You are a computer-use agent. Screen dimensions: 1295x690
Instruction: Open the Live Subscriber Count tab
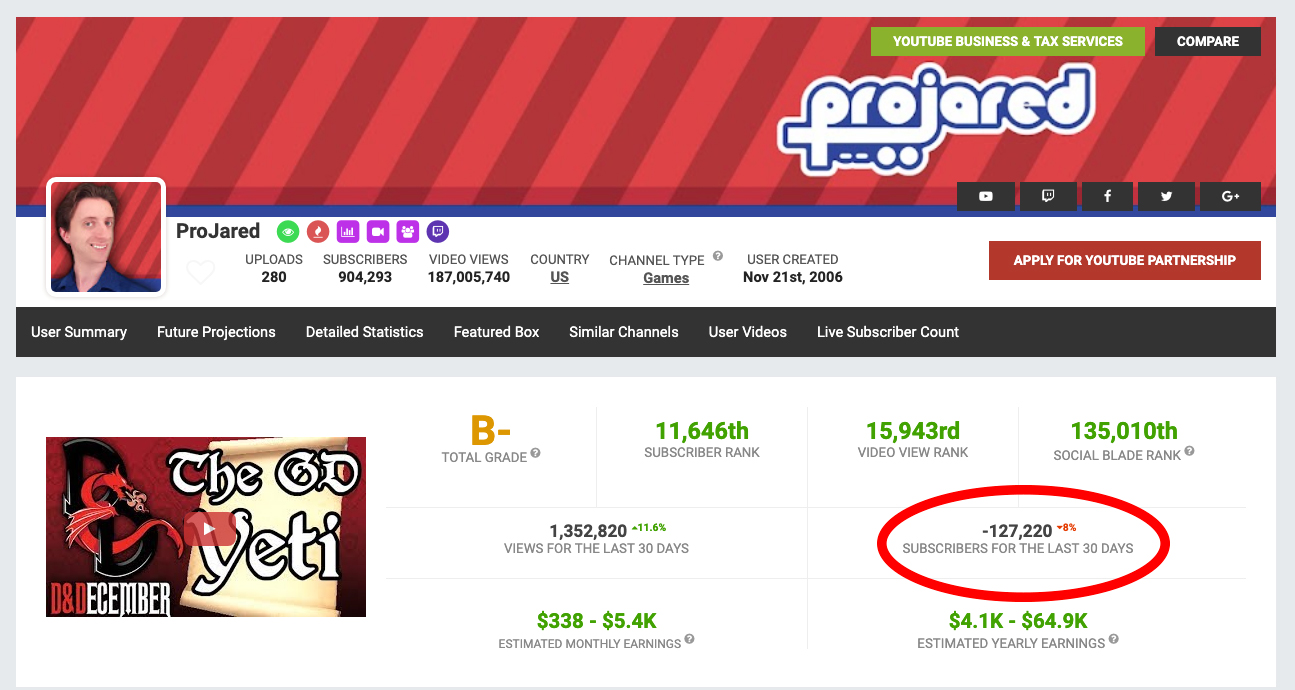[x=888, y=332]
